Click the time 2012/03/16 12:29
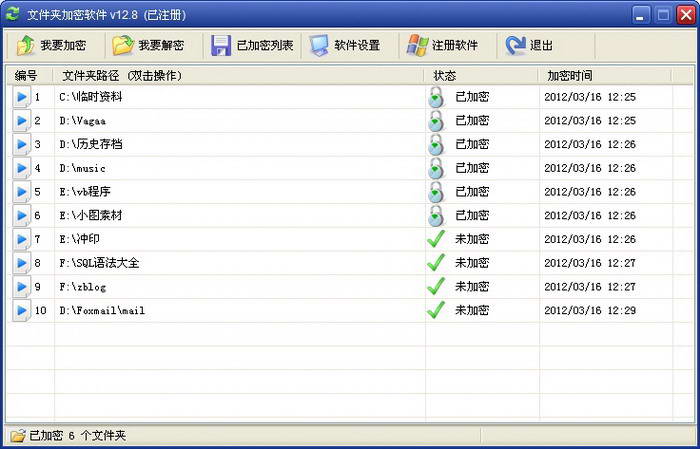The image size is (700, 449). (590, 310)
